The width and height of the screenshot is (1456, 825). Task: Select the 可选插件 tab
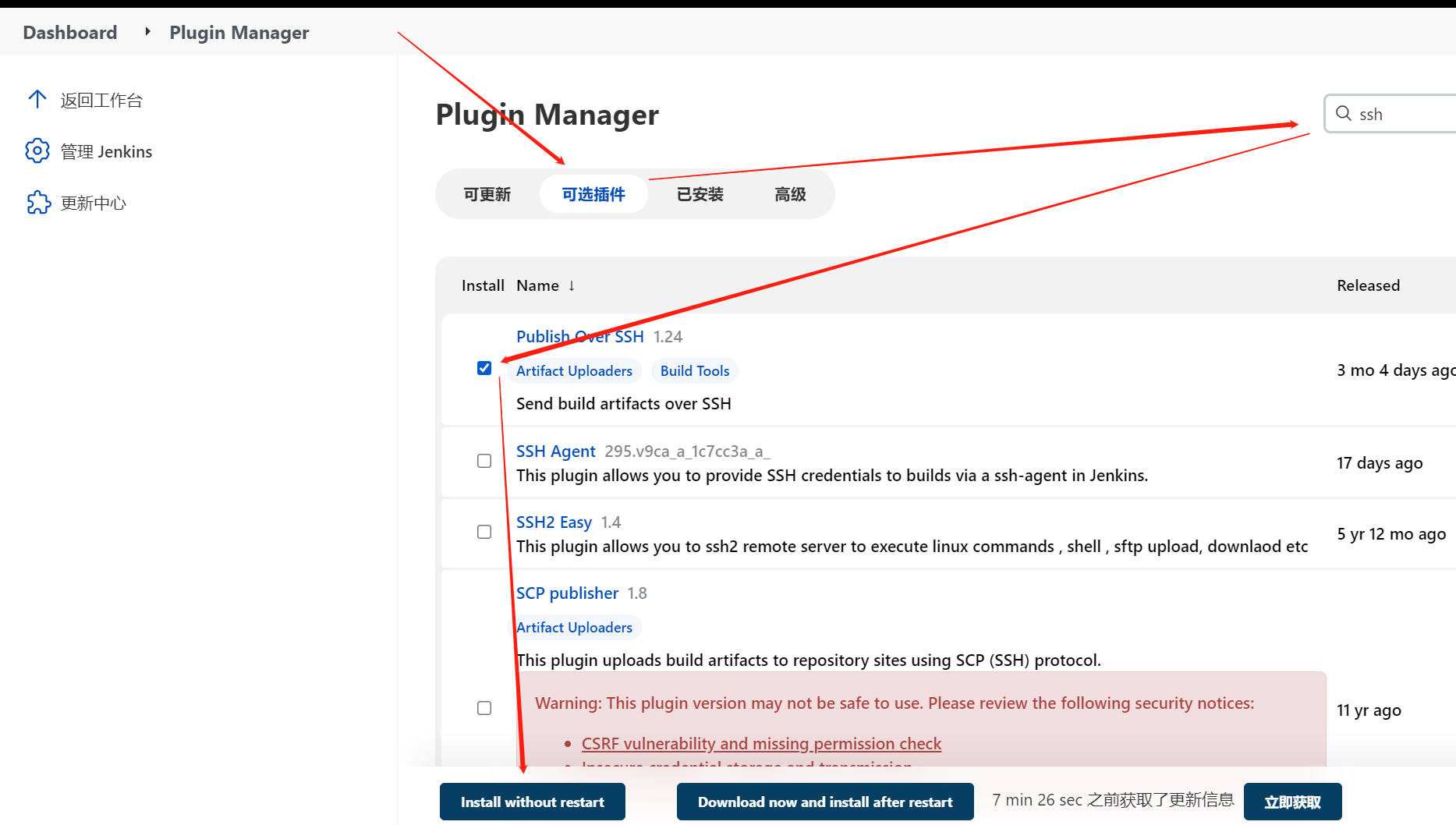click(x=593, y=194)
